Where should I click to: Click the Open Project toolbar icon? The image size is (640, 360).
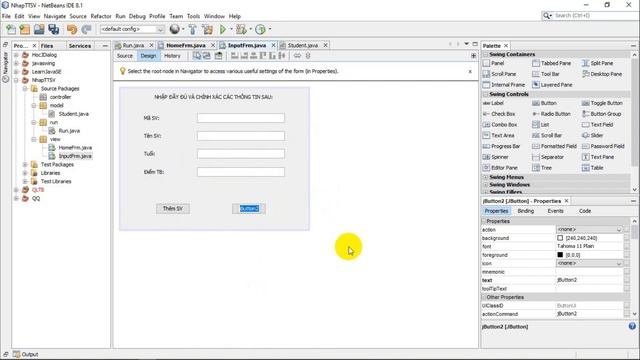coord(39,29)
